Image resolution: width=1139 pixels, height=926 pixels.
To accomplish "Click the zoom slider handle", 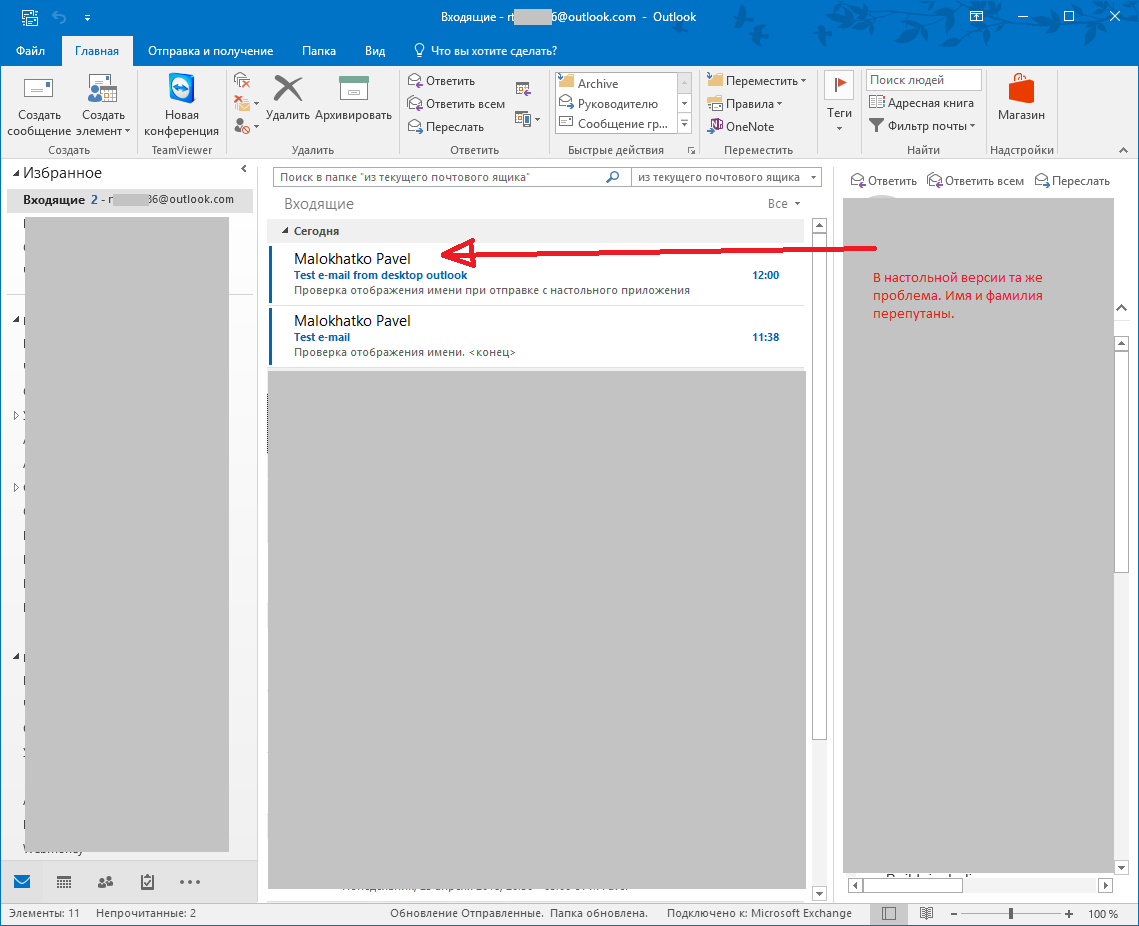I will click(1010, 914).
